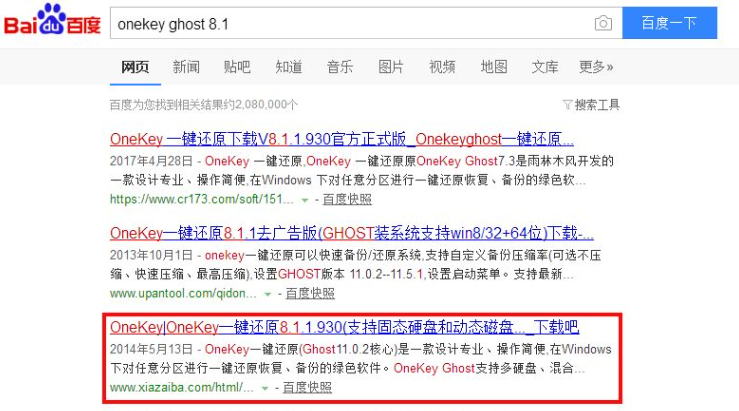Go to the 知道 tab
The height and width of the screenshot is (411, 739).
(288, 67)
